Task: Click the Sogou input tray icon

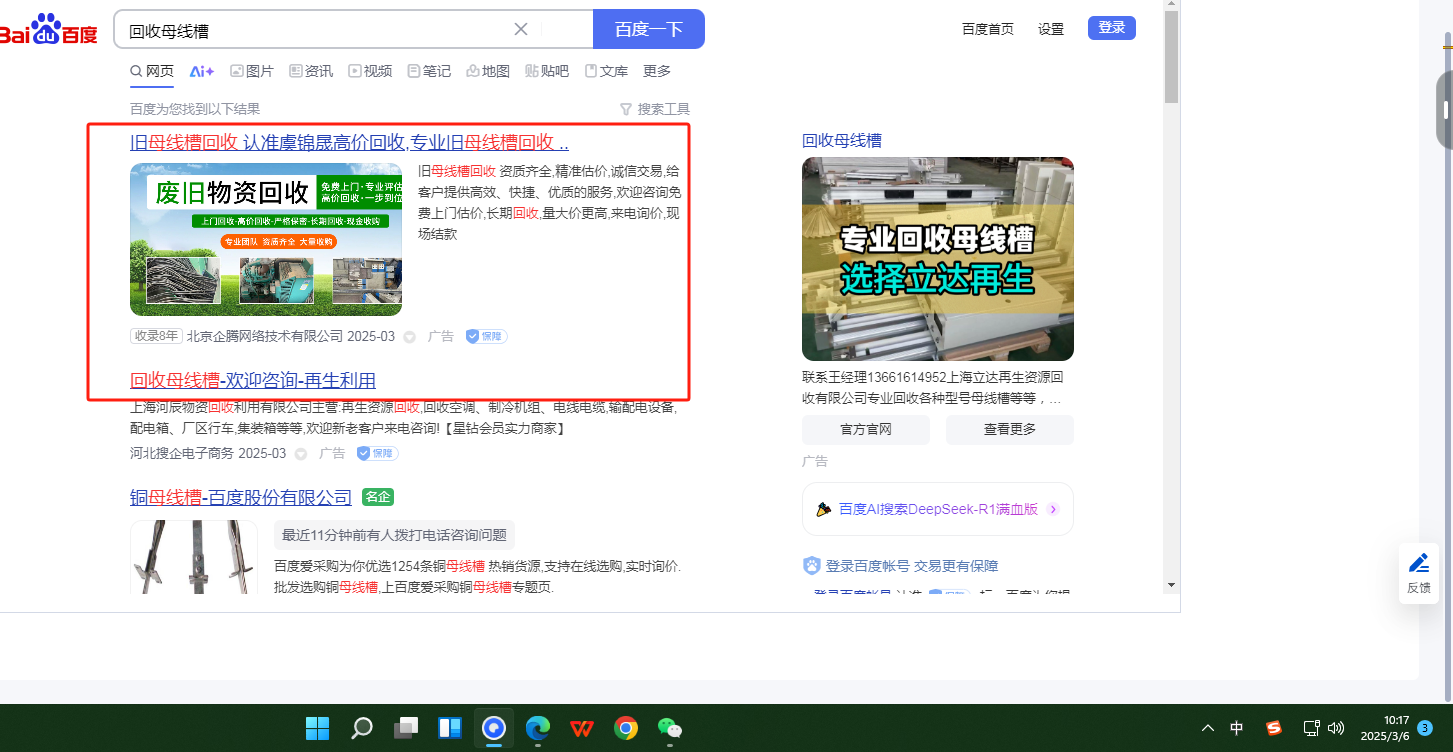Action: click(1274, 728)
